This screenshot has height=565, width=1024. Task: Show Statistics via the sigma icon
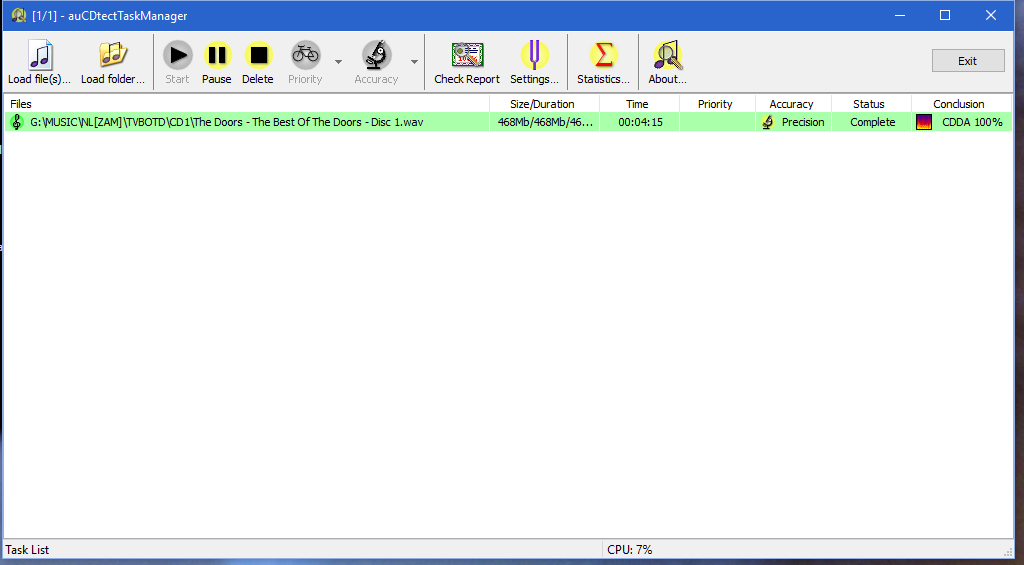click(x=603, y=55)
